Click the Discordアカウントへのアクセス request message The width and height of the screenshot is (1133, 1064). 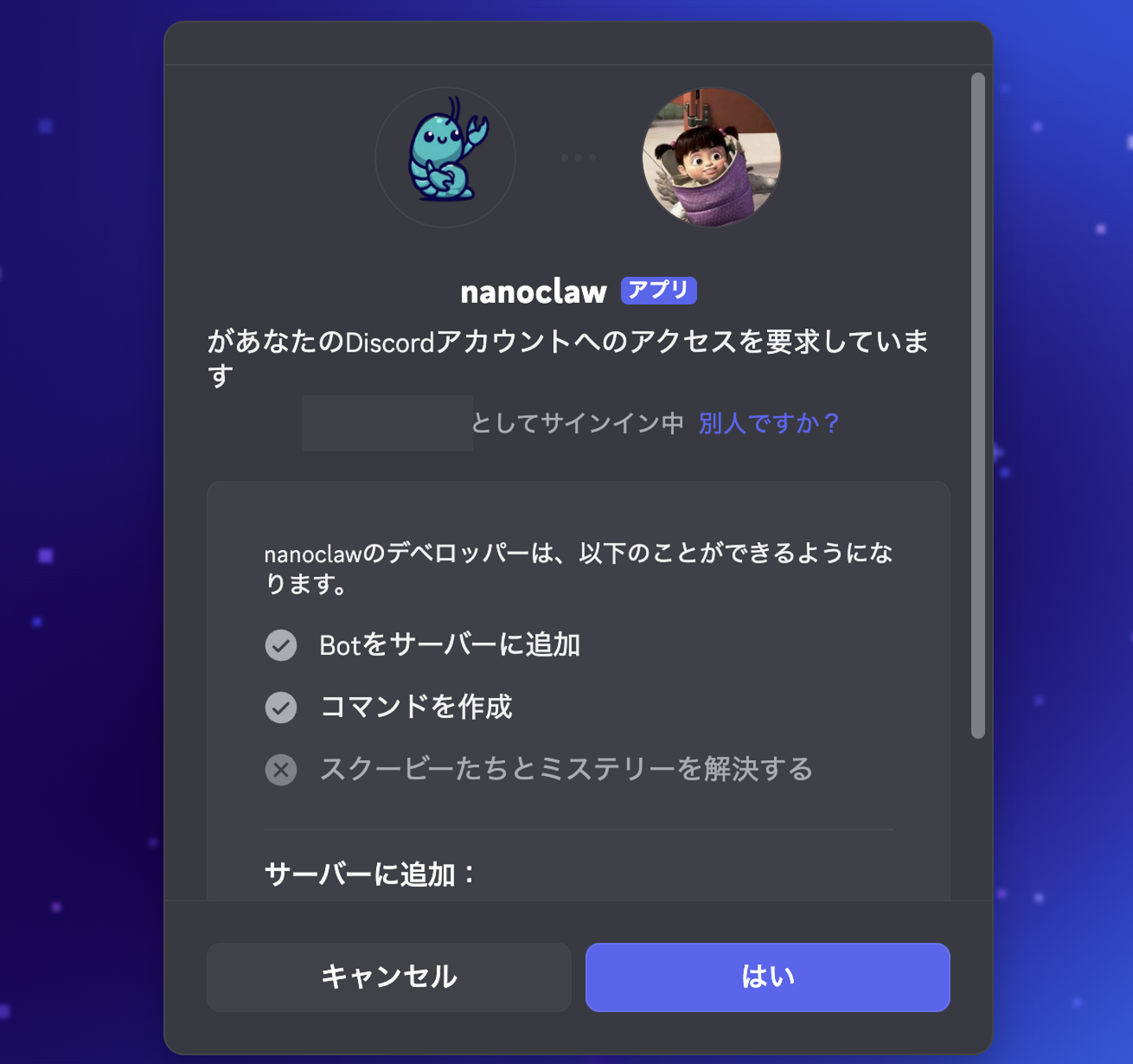[569, 357]
